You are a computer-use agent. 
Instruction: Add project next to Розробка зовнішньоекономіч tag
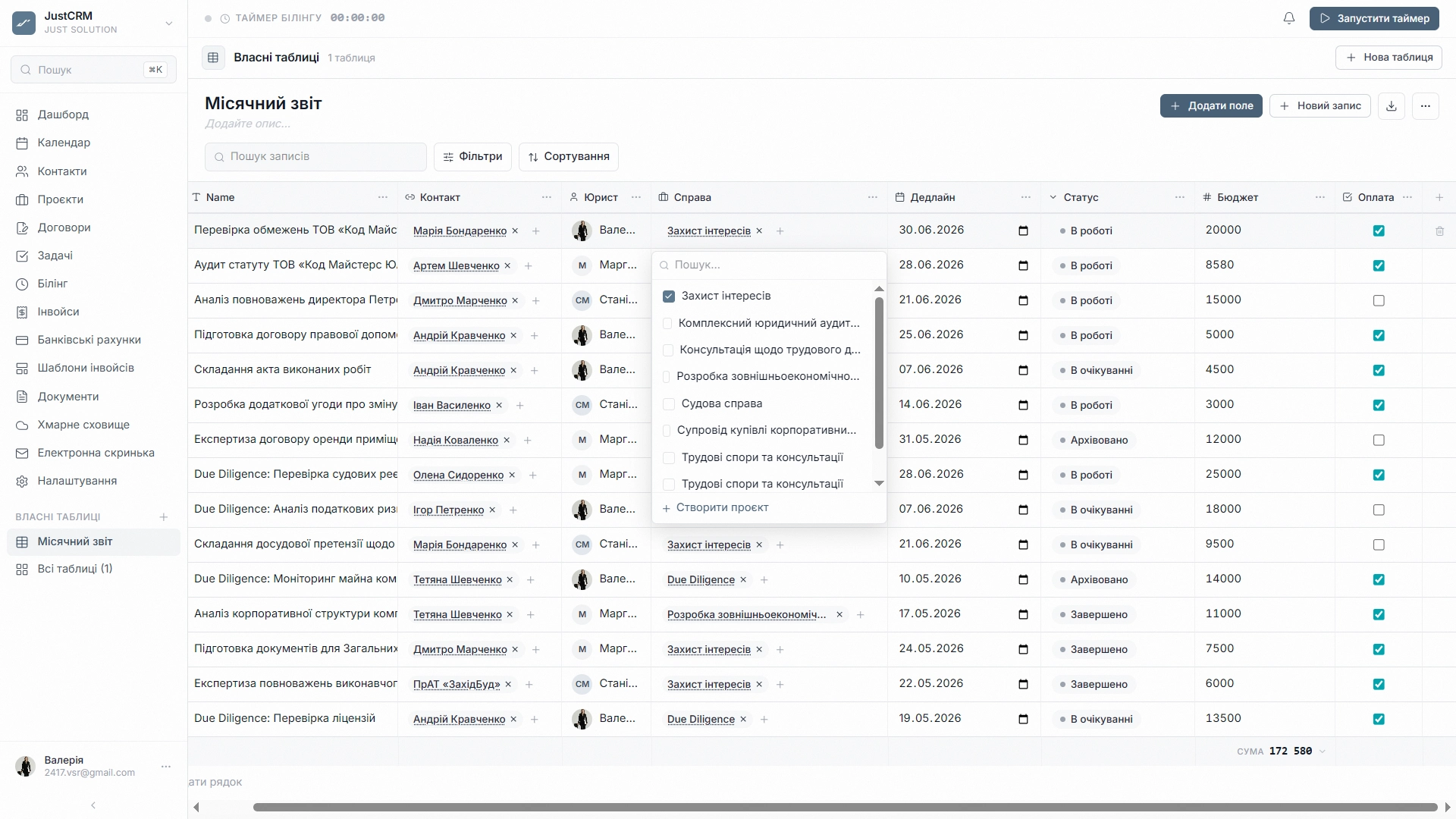(861, 615)
